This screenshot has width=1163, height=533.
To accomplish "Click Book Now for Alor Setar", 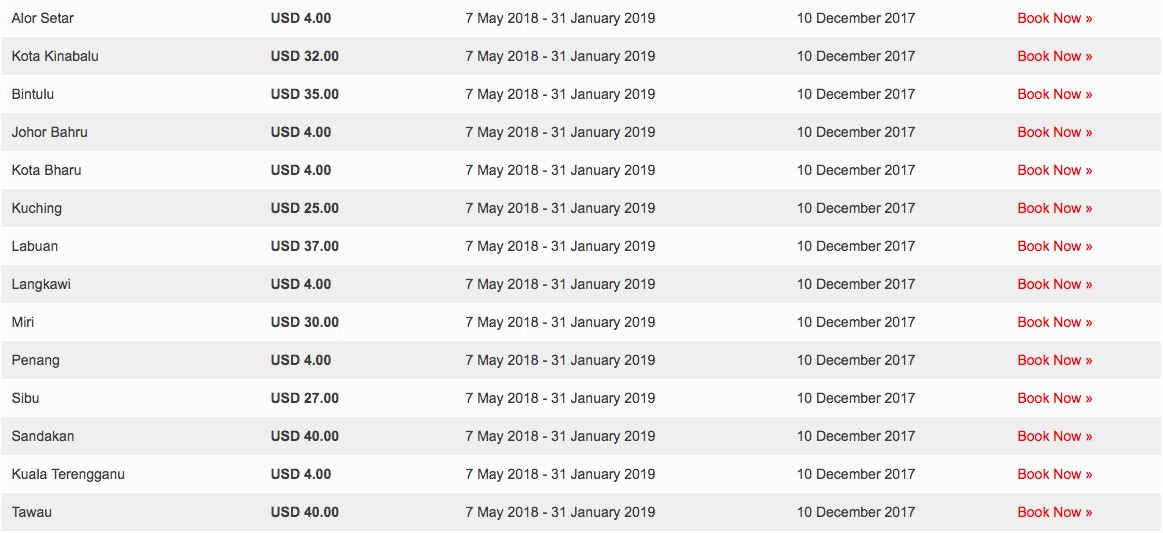I will click(x=1054, y=19).
